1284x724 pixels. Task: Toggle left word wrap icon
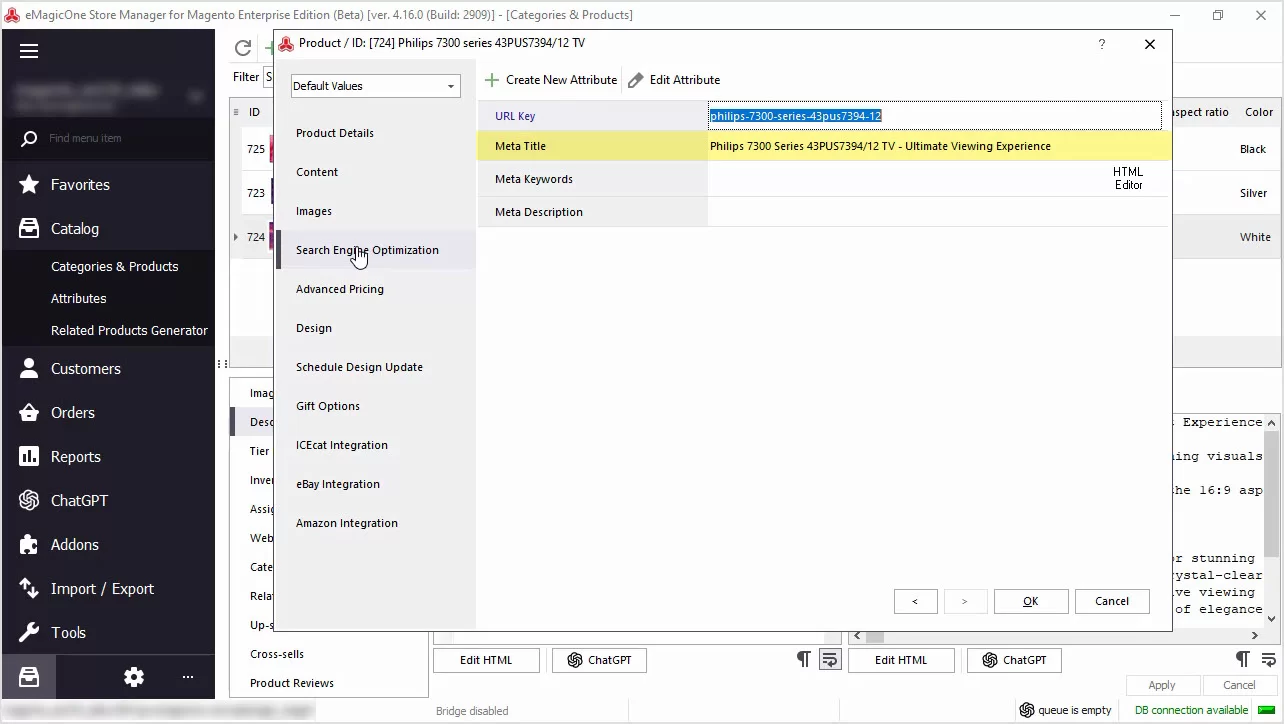(x=829, y=659)
